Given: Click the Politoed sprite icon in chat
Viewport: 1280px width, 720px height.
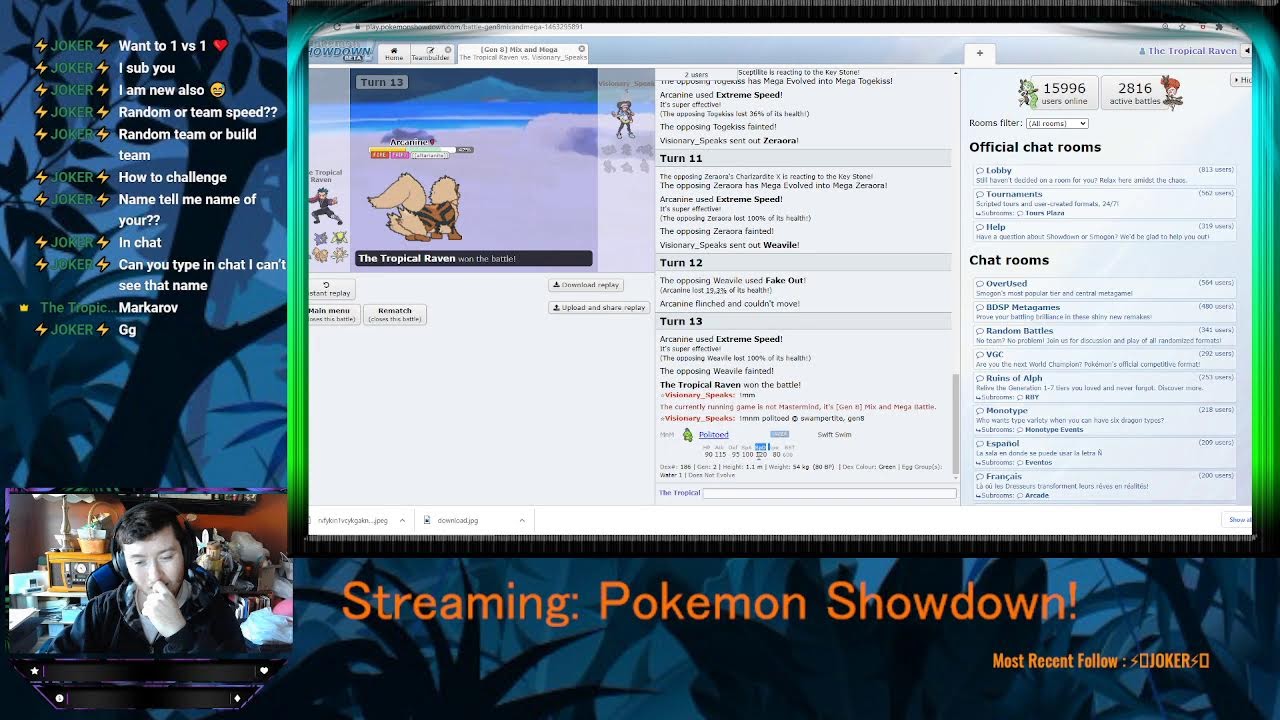Looking at the screenshot, I should 687,434.
